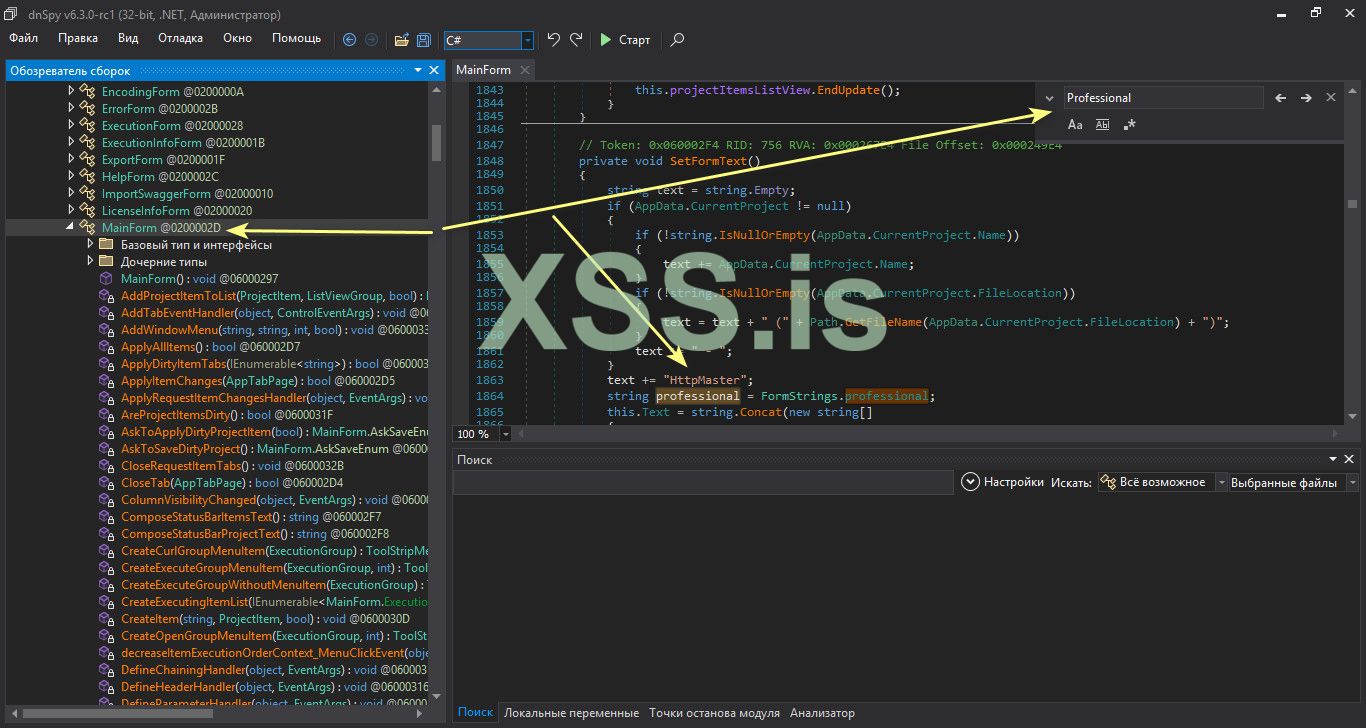Open the C# language dropdown

coord(527,40)
